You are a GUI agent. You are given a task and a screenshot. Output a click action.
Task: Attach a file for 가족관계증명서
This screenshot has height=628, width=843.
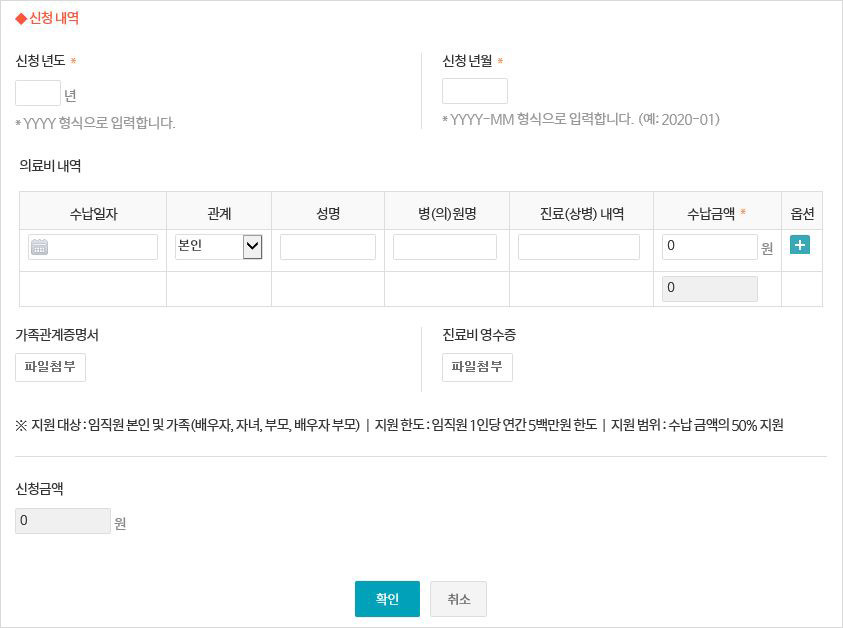[x=50, y=367]
